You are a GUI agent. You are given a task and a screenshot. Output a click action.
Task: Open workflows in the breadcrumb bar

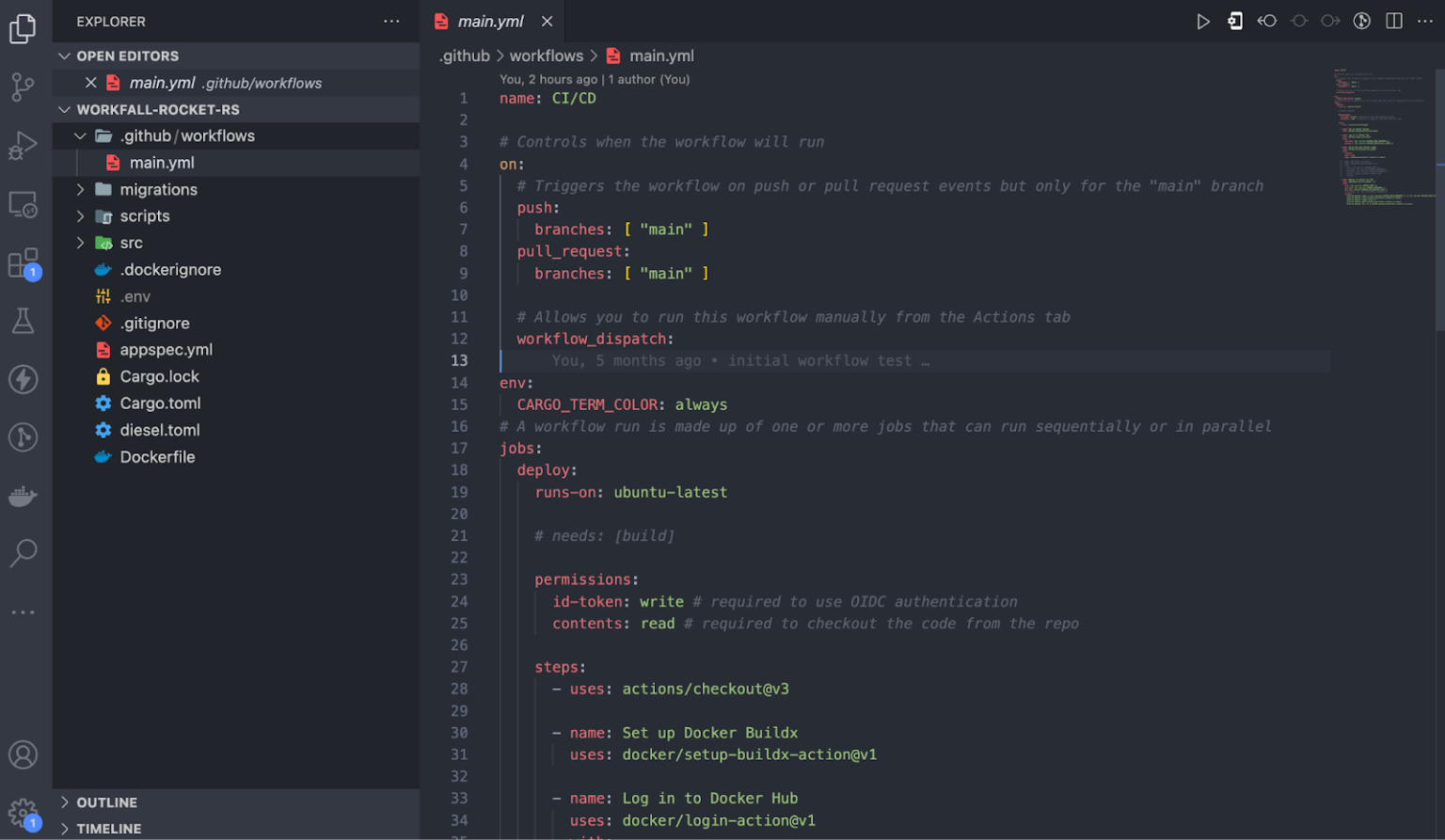coord(546,55)
